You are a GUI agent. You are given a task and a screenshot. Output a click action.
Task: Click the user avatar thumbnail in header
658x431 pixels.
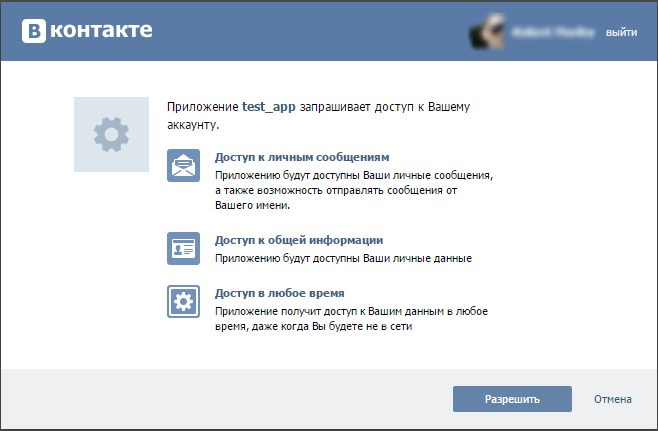click(487, 31)
